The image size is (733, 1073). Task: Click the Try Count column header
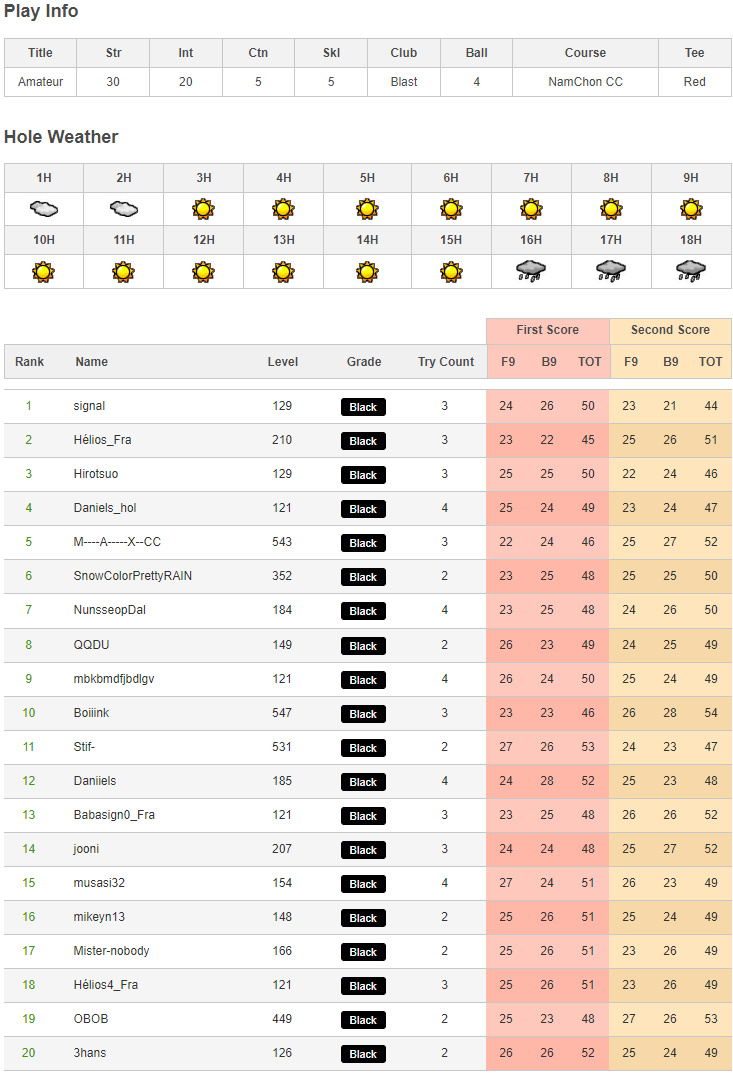[x=446, y=362]
